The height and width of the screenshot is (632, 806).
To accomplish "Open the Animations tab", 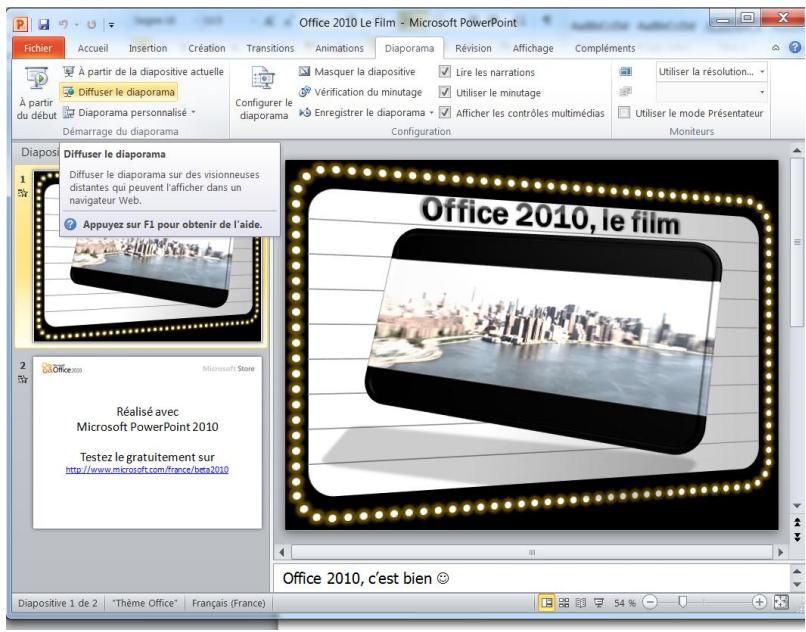I will pyautogui.click(x=339, y=48).
